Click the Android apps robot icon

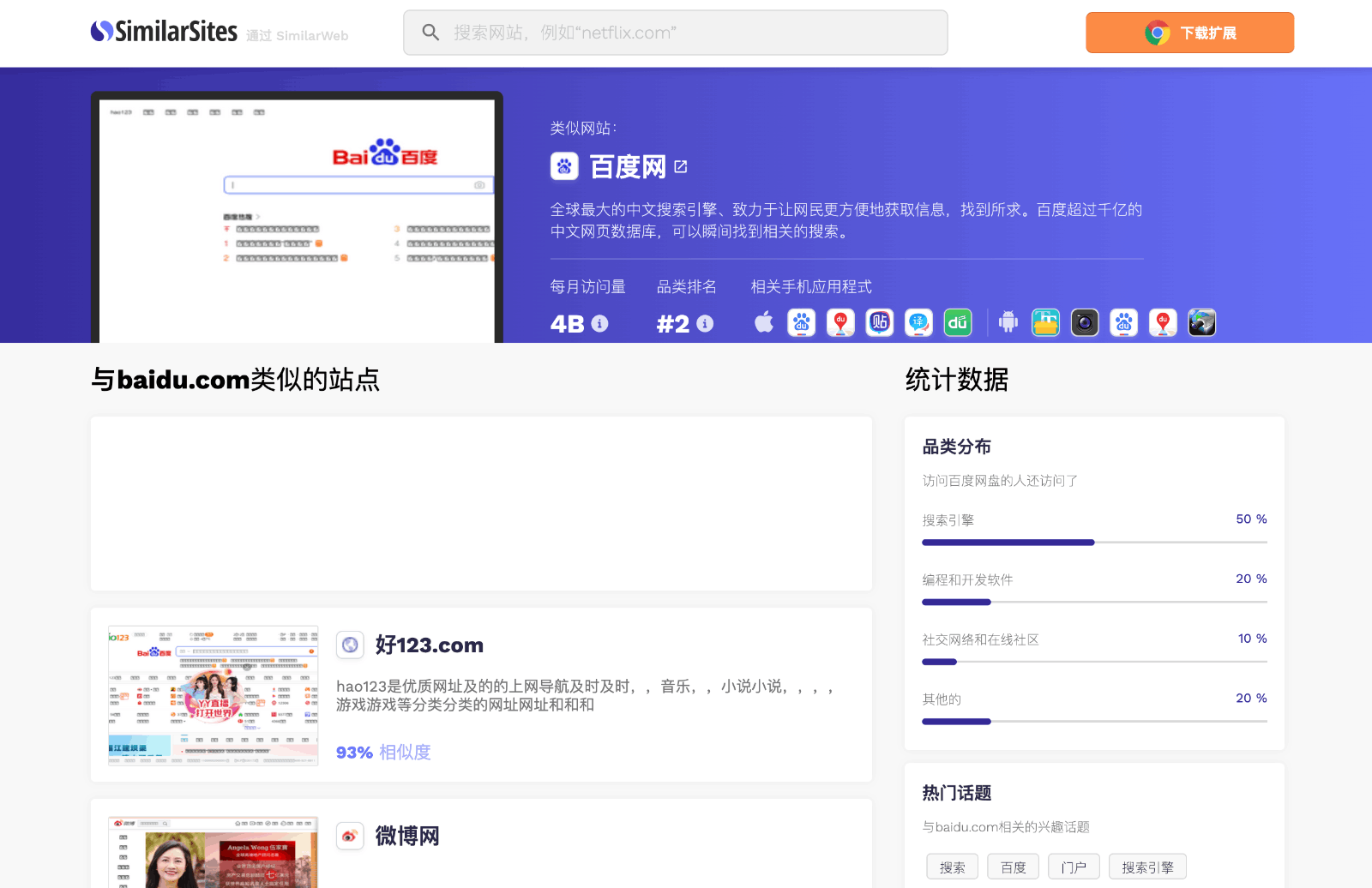pos(1008,322)
